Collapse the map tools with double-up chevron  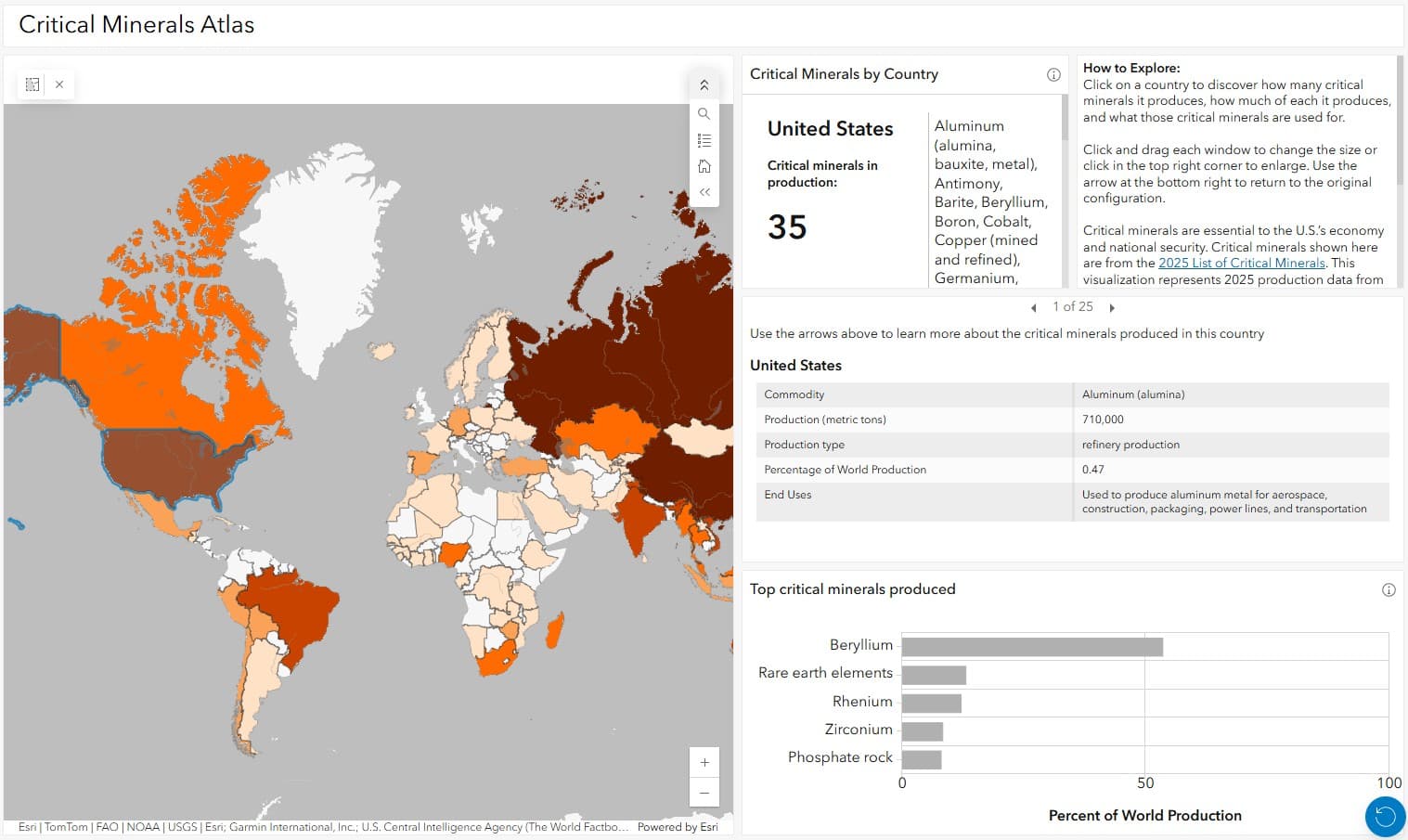tap(704, 85)
